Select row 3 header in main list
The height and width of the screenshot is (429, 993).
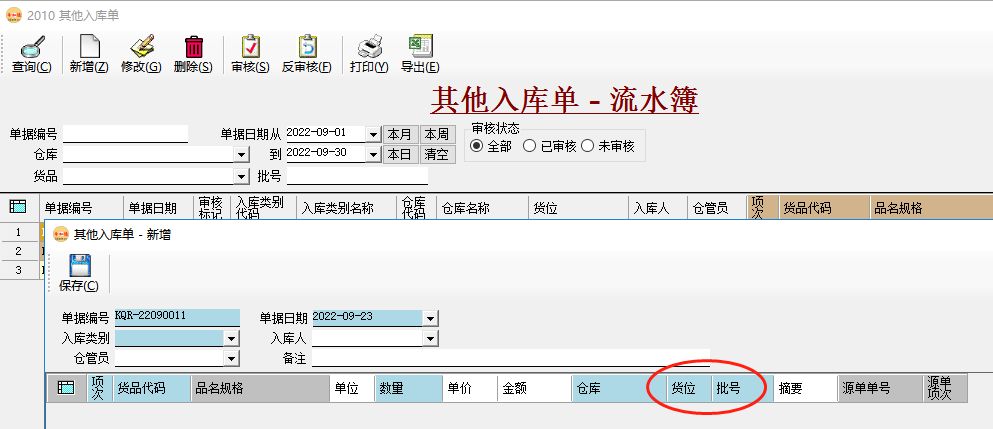(x=18, y=270)
